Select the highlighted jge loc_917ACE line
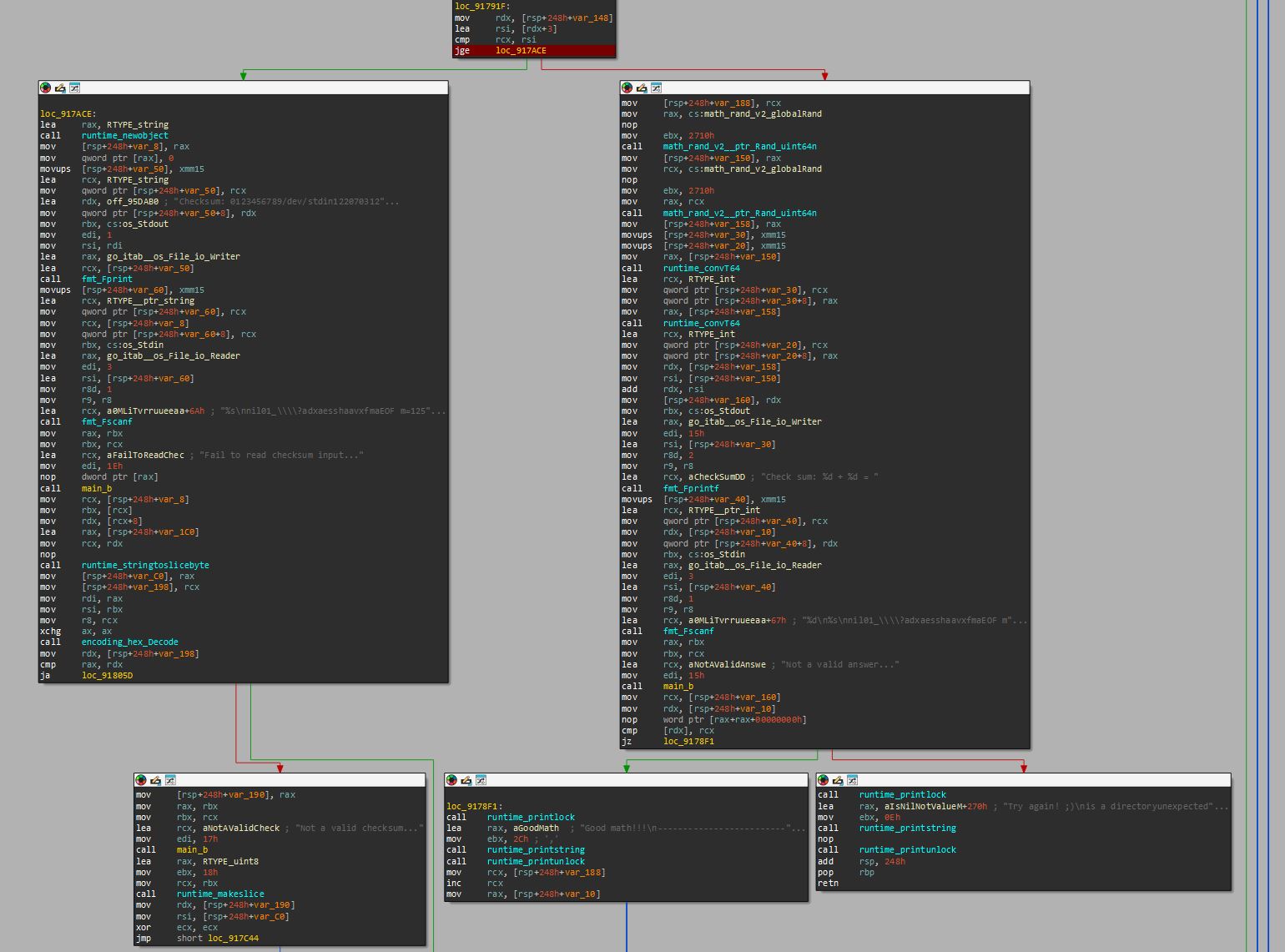The image size is (1285, 952). (534, 51)
